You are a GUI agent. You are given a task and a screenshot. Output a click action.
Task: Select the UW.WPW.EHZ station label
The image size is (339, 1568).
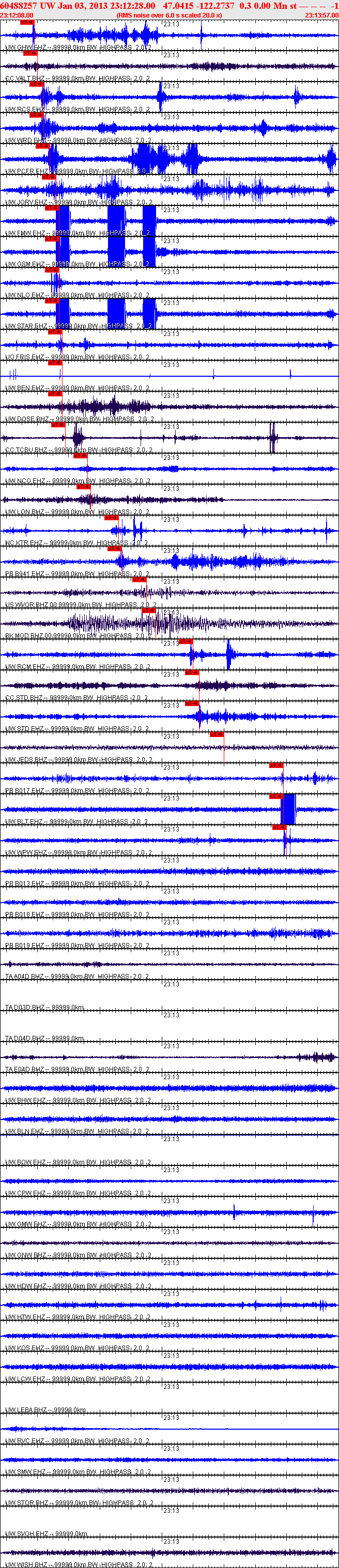(x=78, y=853)
